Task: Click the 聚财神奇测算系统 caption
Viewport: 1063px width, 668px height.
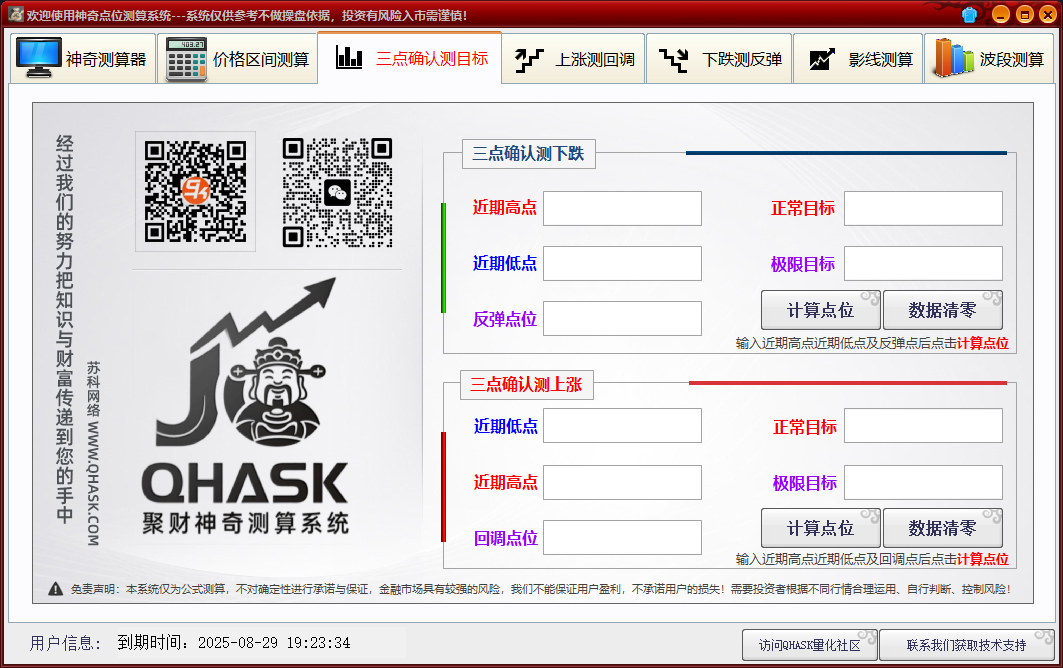Action: pyautogui.click(x=245, y=523)
